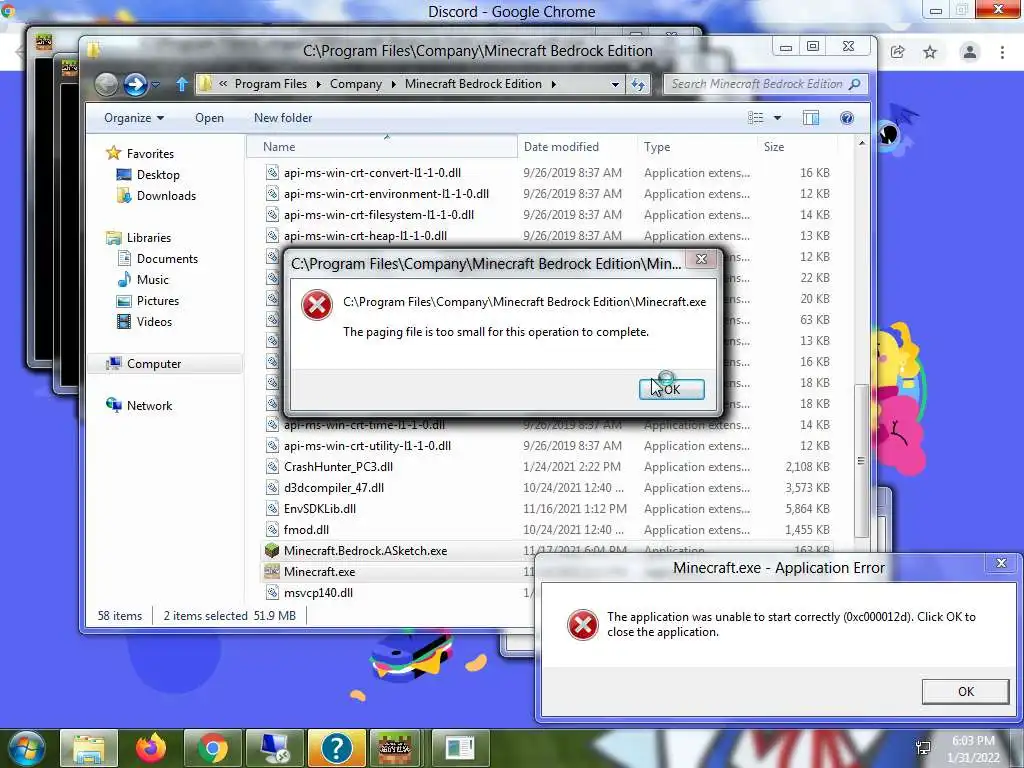Open Pictures library
Screen dimensions: 1024x768
[x=157, y=300]
